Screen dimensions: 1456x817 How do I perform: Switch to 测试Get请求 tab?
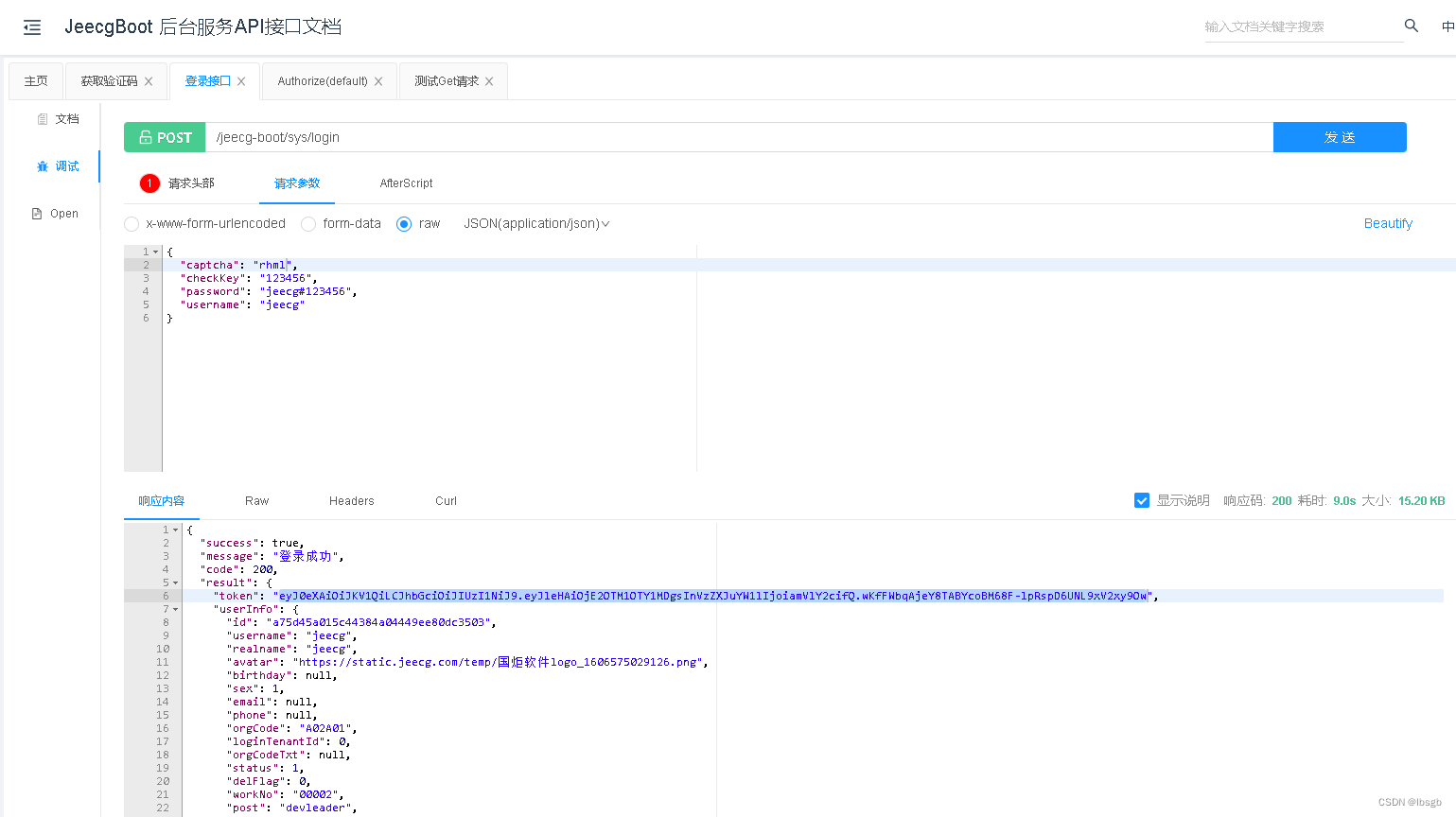click(447, 81)
